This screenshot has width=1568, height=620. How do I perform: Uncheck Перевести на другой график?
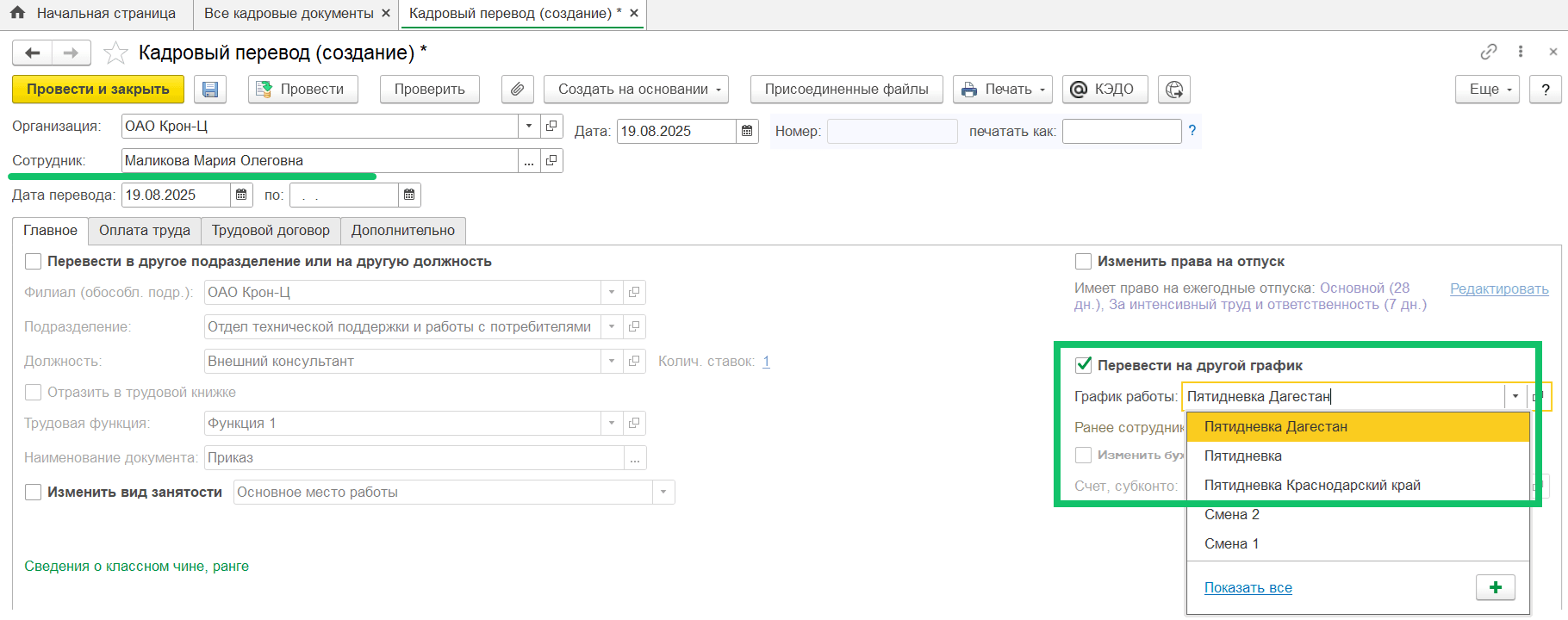pos(1084,365)
